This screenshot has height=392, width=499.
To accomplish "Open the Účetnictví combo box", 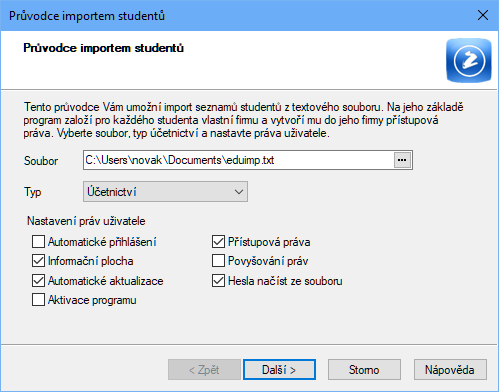I will click(165, 192).
